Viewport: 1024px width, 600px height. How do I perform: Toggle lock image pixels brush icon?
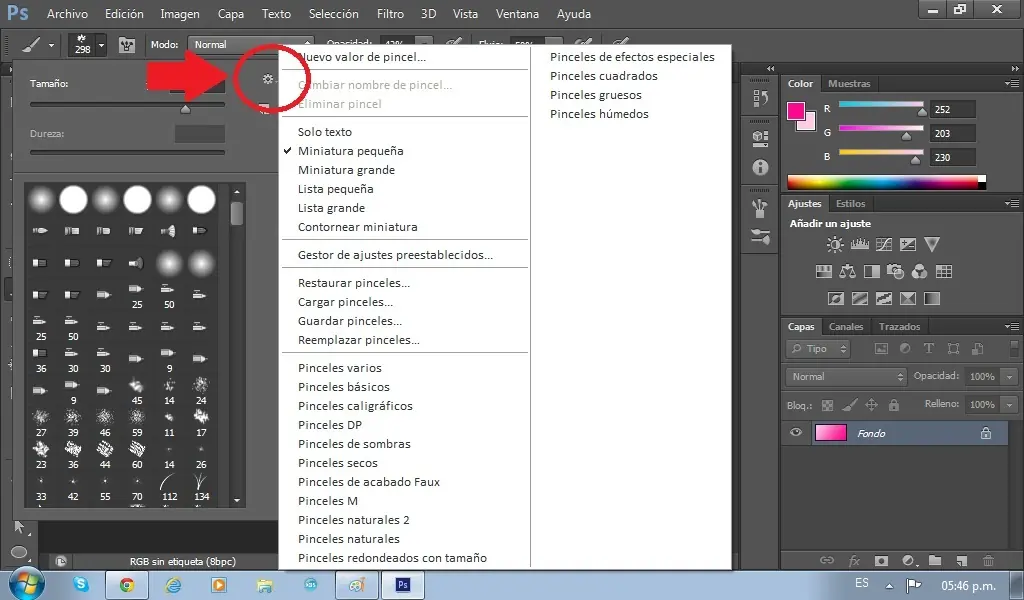(x=850, y=405)
